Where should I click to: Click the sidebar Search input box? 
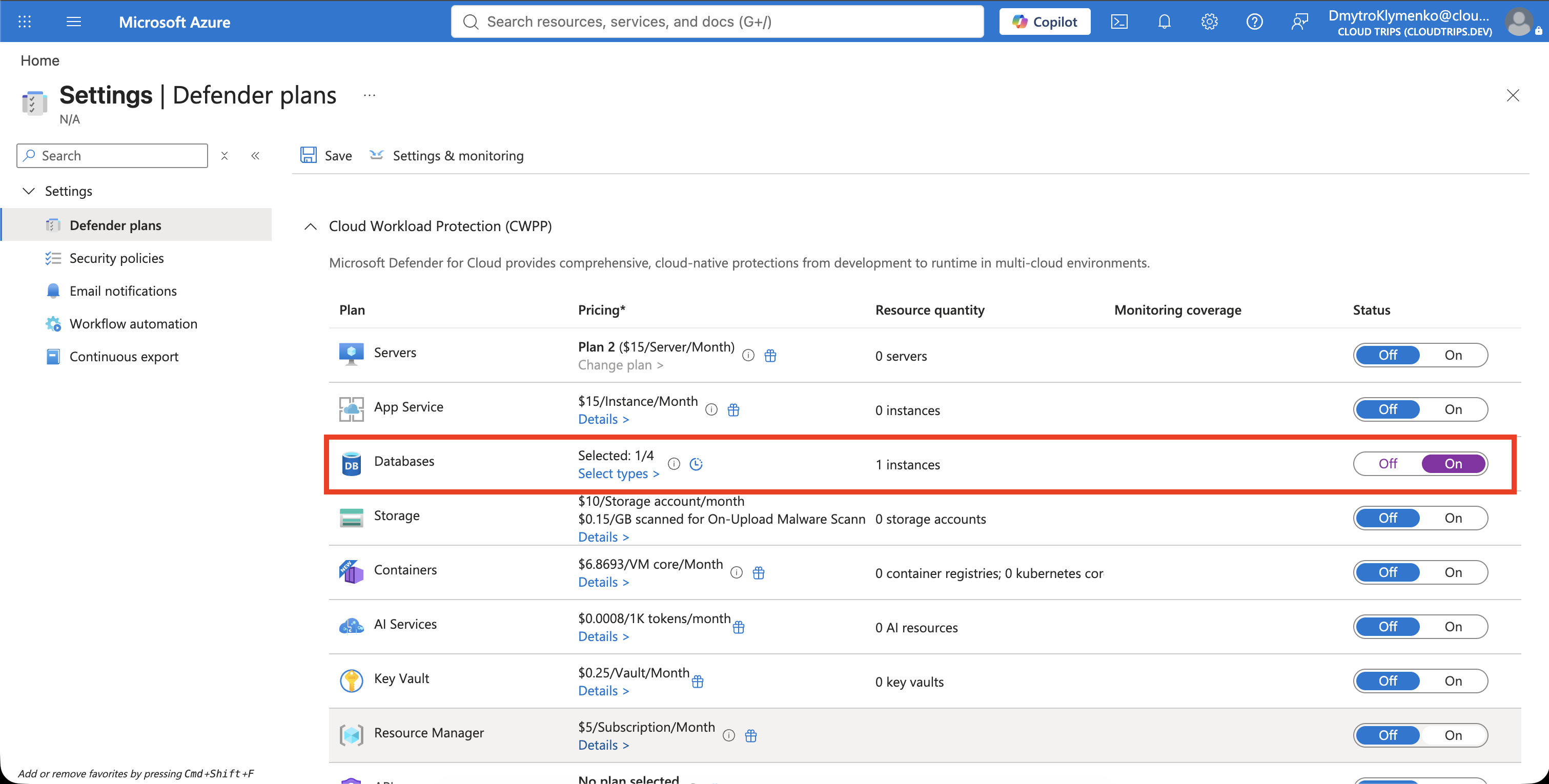112,155
